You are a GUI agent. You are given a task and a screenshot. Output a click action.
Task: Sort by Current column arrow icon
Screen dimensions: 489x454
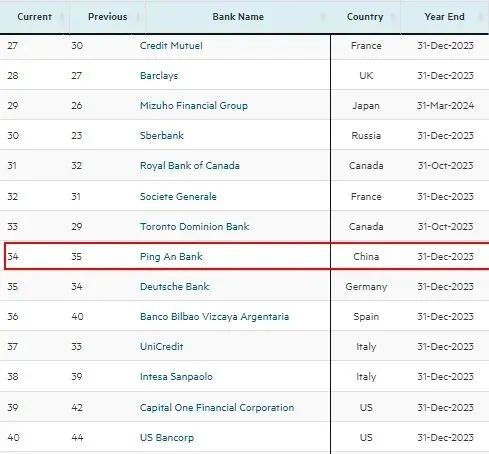tap(62, 17)
